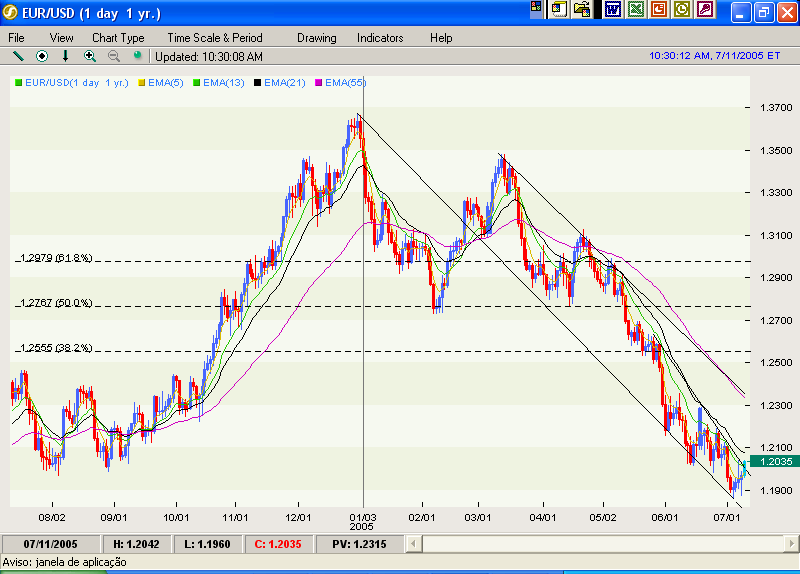The height and width of the screenshot is (574, 800).
Task: Open the Chart Type menu
Action: tap(118, 37)
